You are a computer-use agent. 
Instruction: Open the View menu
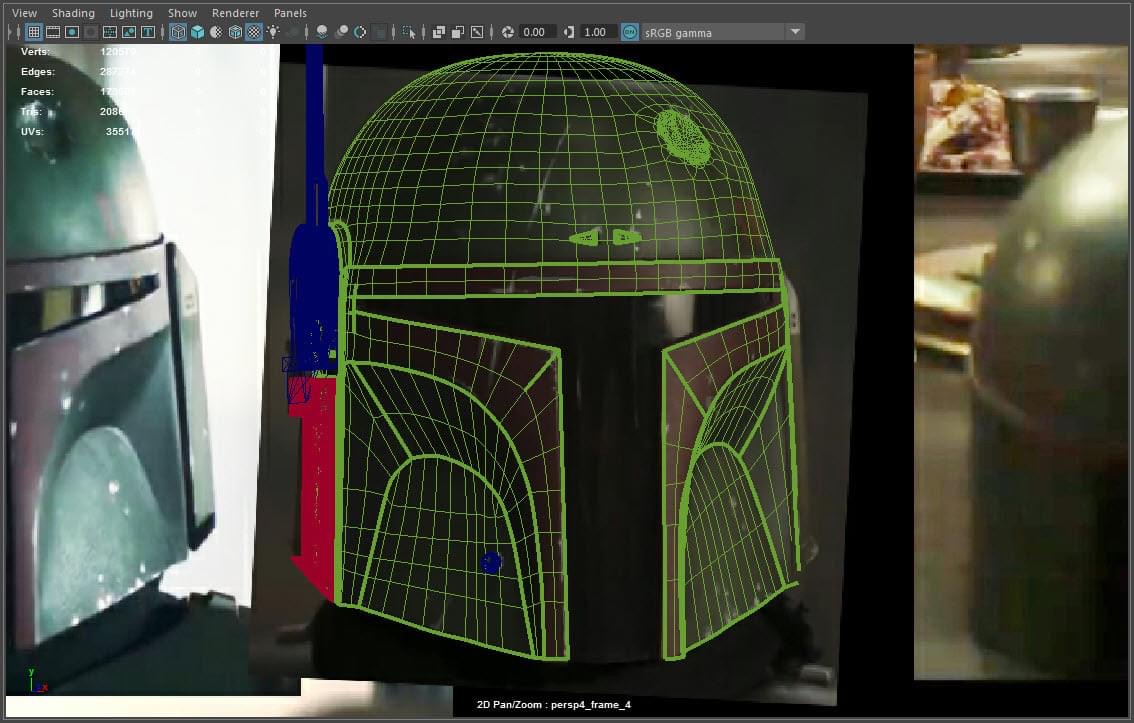coord(24,13)
